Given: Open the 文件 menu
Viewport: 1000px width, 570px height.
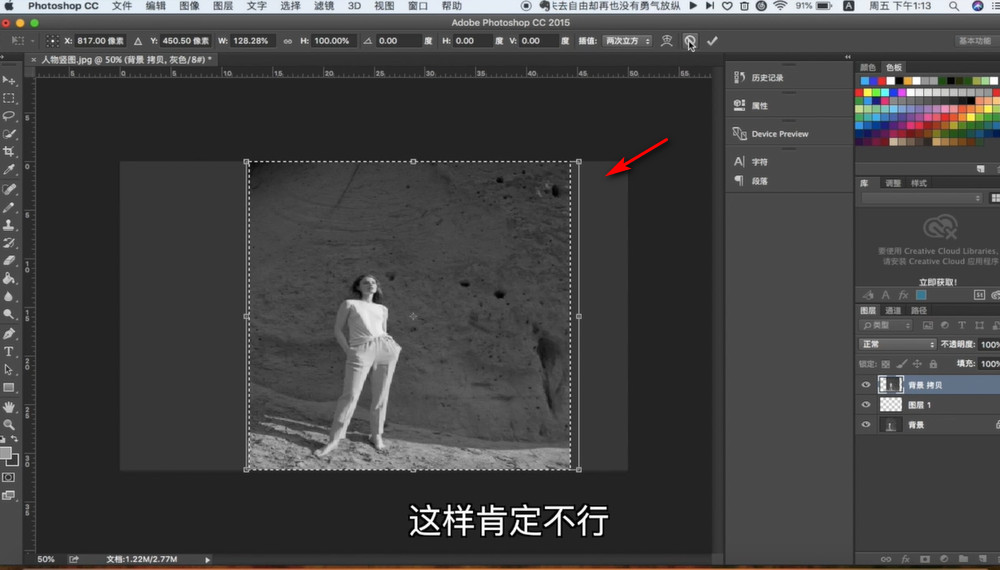Looking at the screenshot, I should tap(122, 6).
